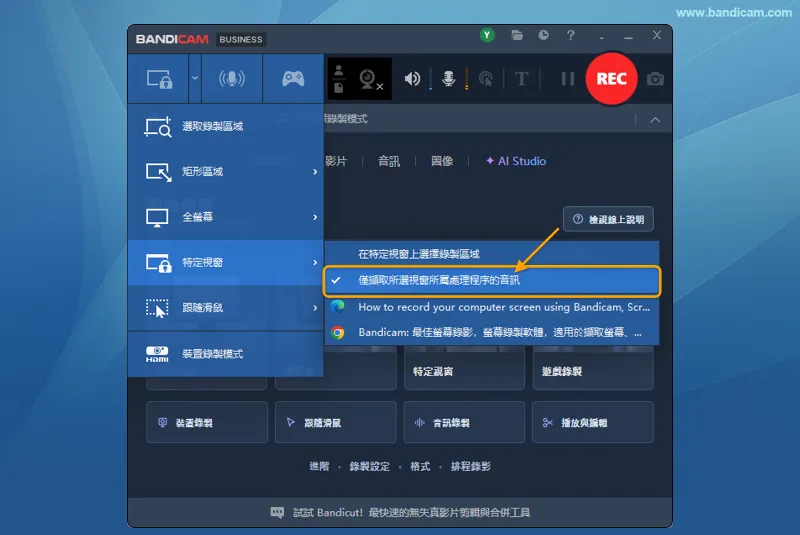
Task: Click the Bandicut banner speech bubble icon
Action: (x=277, y=513)
